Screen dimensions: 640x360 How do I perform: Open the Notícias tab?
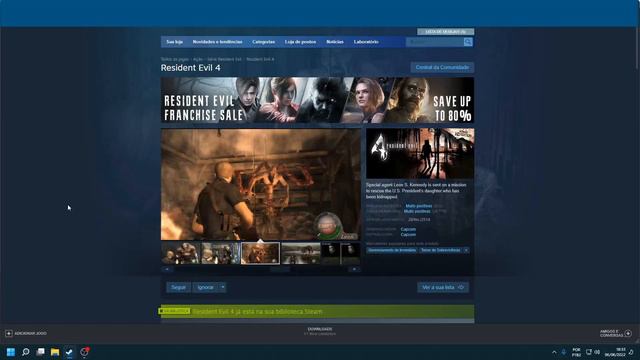(x=335, y=42)
